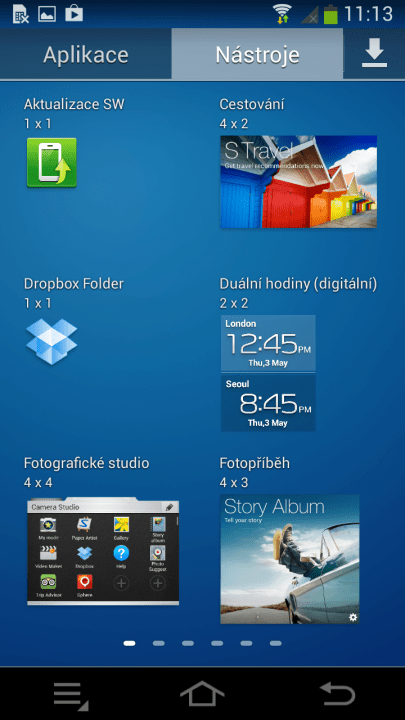The height and width of the screenshot is (720, 405).
Task: Switch to the Aplikace tab
Action: pos(86,54)
